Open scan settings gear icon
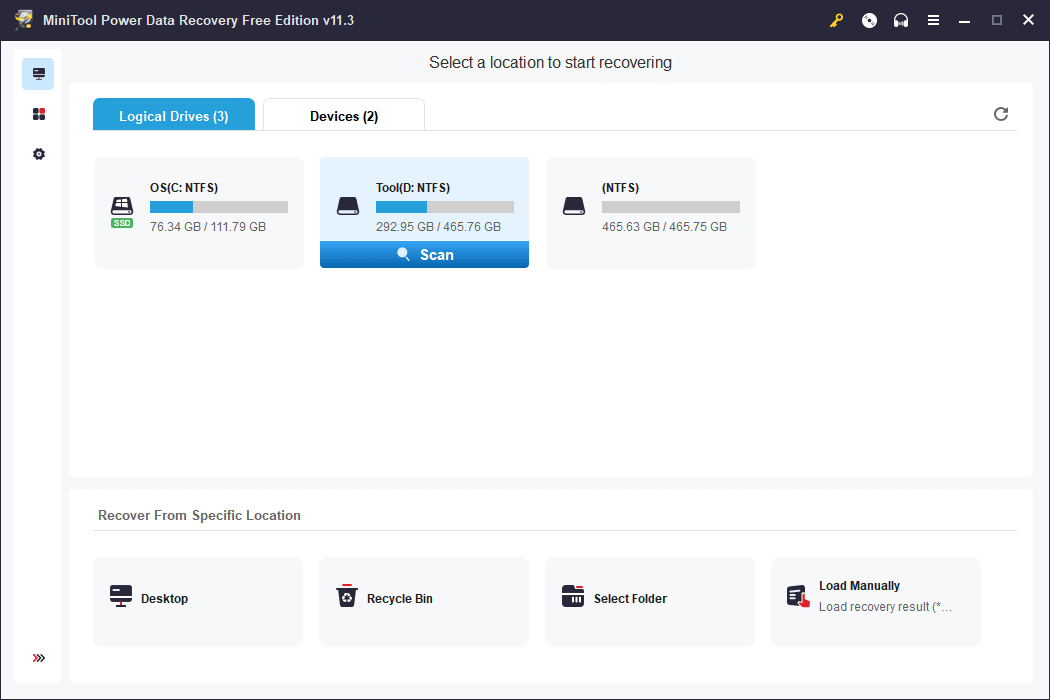The width and height of the screenshot is (1050, 700). [39, 154]
